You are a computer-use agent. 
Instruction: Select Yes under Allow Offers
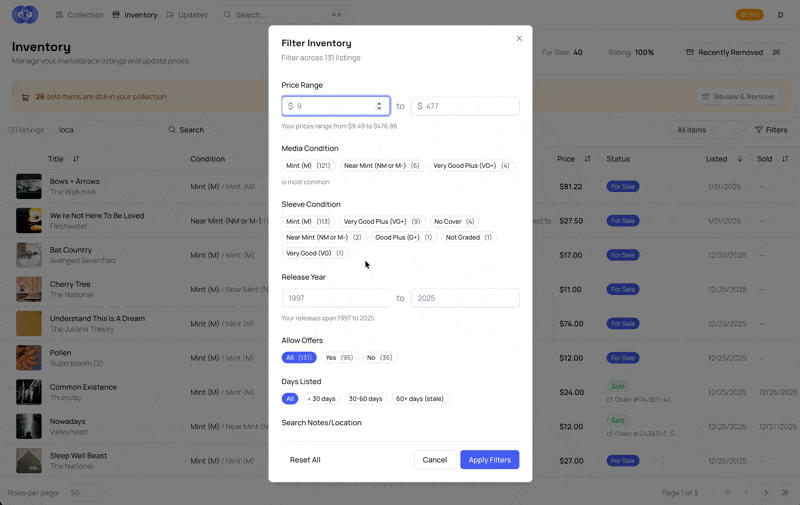pyautogui.click(x=339, y=357)
